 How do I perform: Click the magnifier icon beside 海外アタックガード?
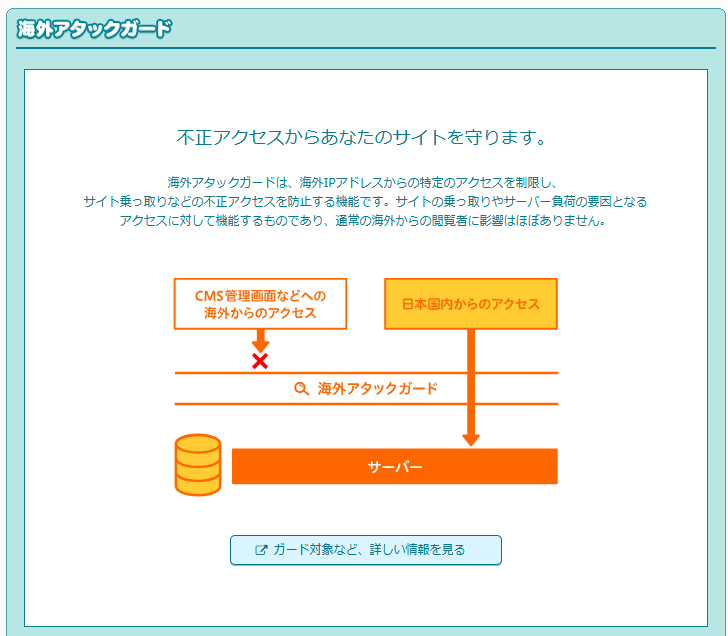click(301, 389)
